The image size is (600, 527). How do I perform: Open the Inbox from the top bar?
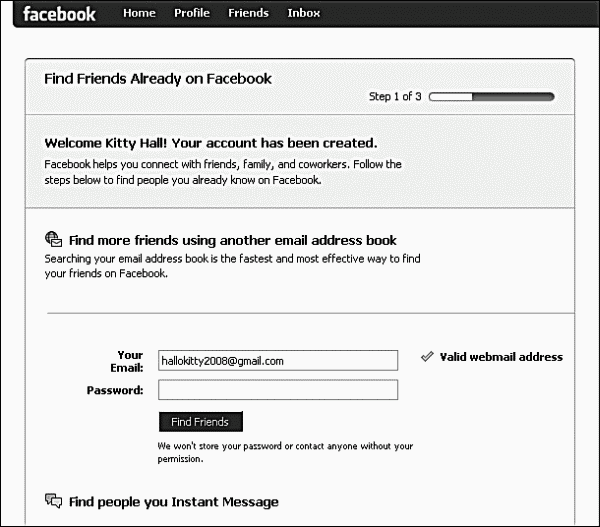pos(303,14)
